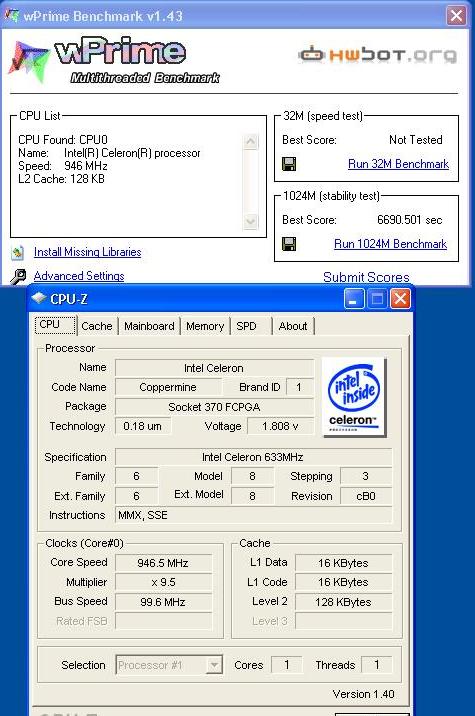Click the Advanced Settings wrench icon
Viewport: 475px width, 716px height.
point(18,277)
